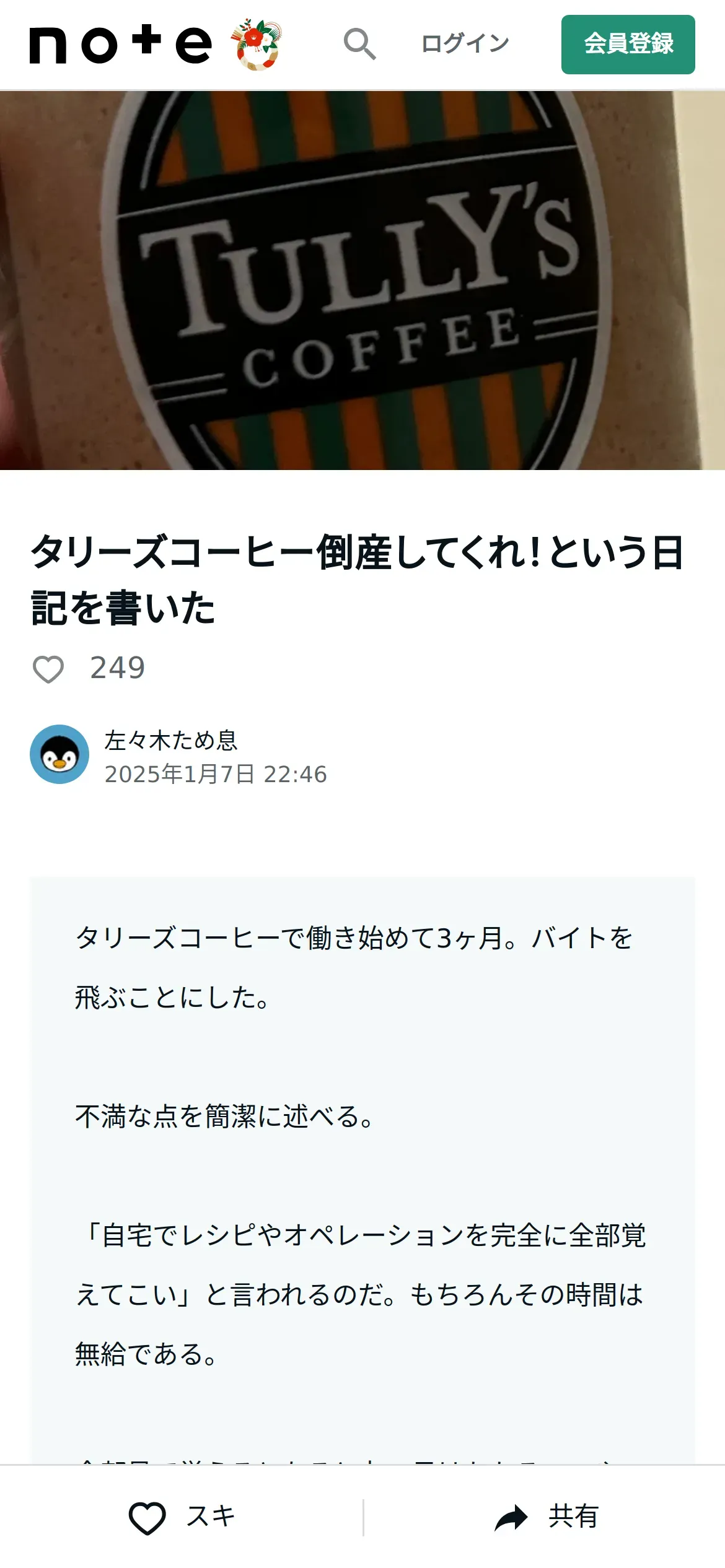This screenshot has width=725, height=1568.
Task: Click the paragraph starting タリーズコーヒーで働き始めて
Action: click(x=353, y=967)
